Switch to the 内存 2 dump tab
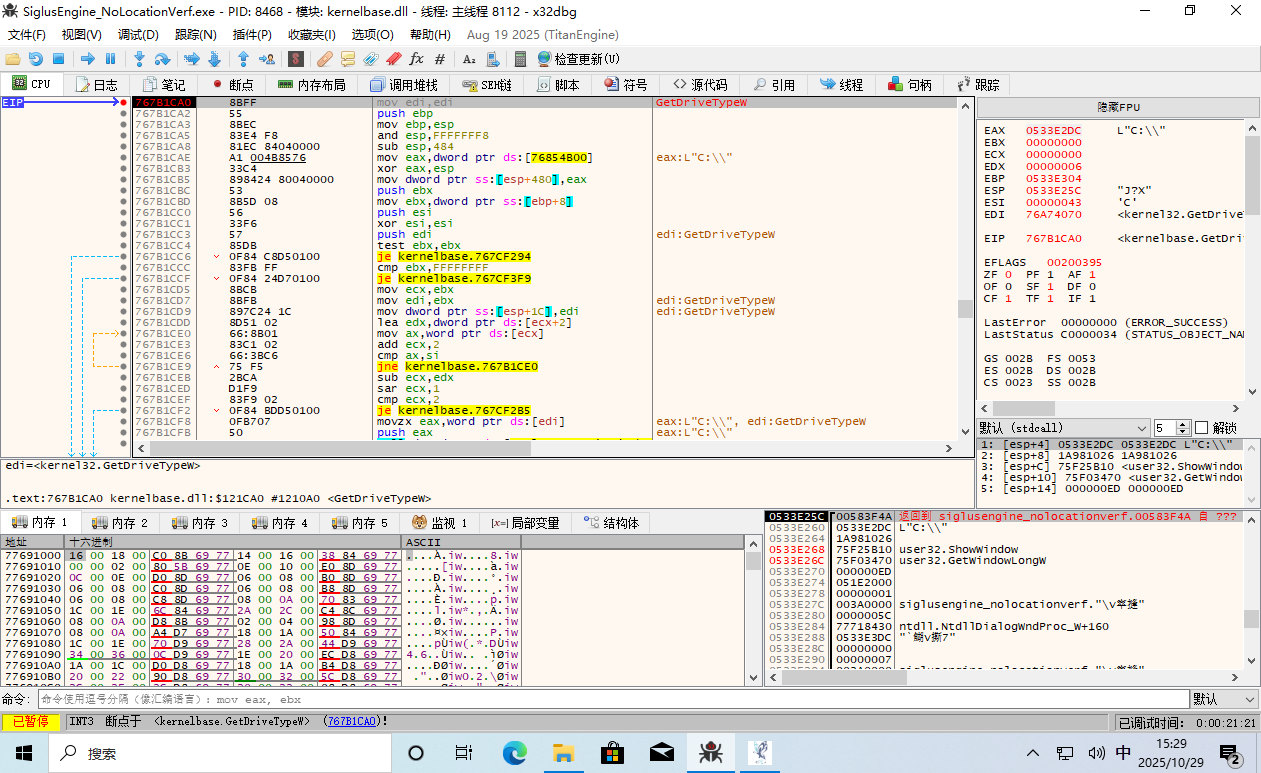This screenshot has width=1261, height=773. (121, 523)
